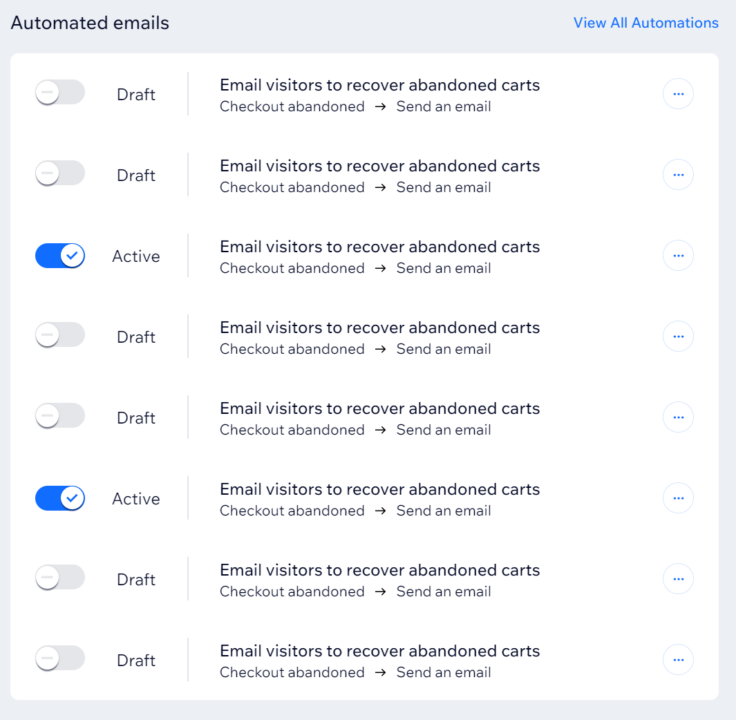Image resolution: width=736 pixels, height=720 pixels.
Task: Select the abandoned carts title in the first Active row
Action: (x=379, y=247)
